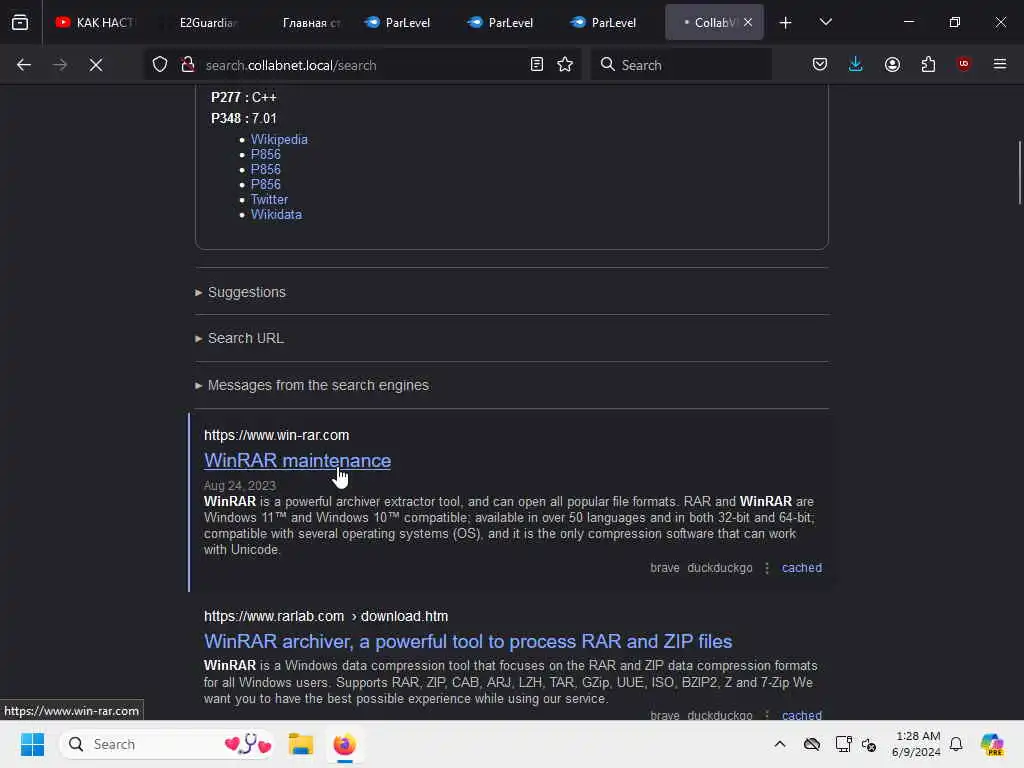Close the CollabV tab

click(x=748, y=22)
